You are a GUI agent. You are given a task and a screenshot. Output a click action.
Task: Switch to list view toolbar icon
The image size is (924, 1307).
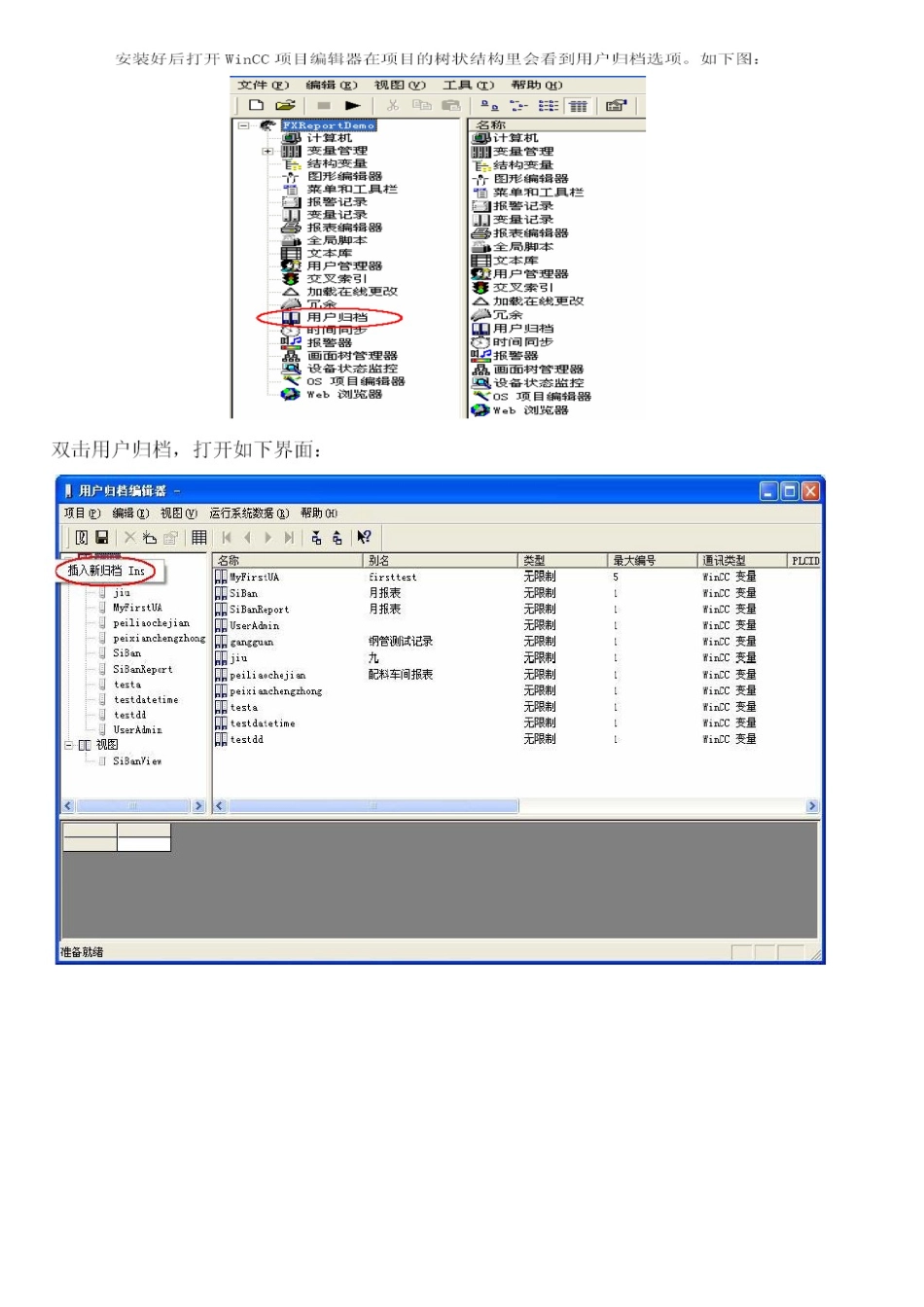[549, 105]
